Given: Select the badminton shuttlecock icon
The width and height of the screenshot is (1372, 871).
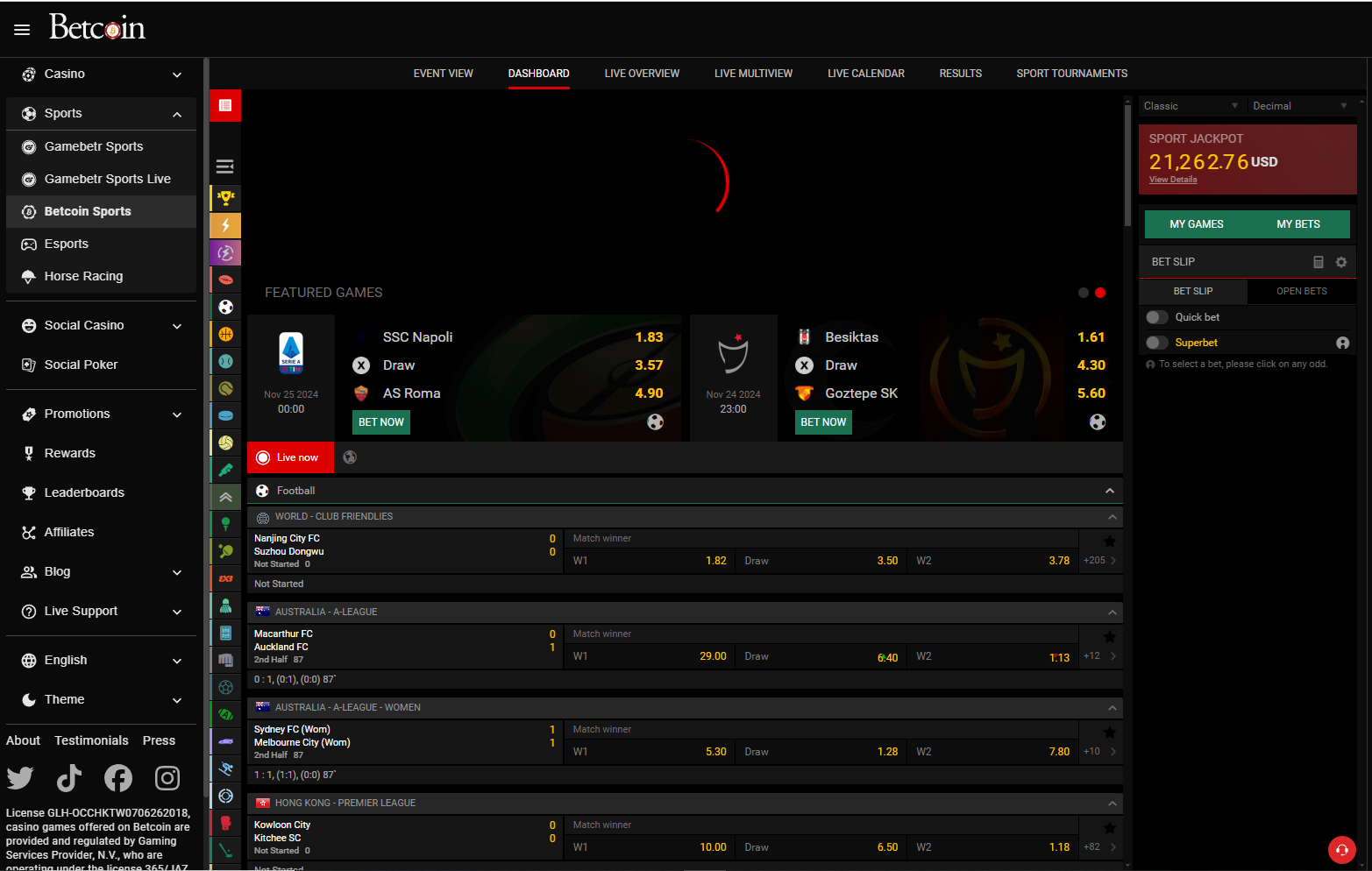Looking at the screenshot, I should pyautogui.click(x=225, y=605).
